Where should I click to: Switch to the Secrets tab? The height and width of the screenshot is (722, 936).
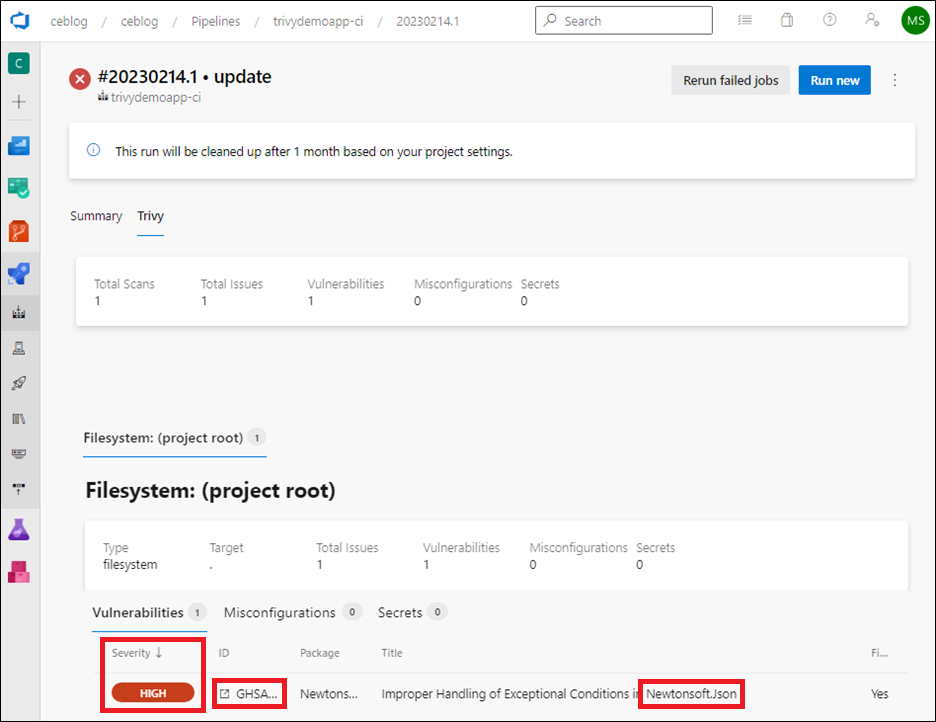tap(412, 613)
